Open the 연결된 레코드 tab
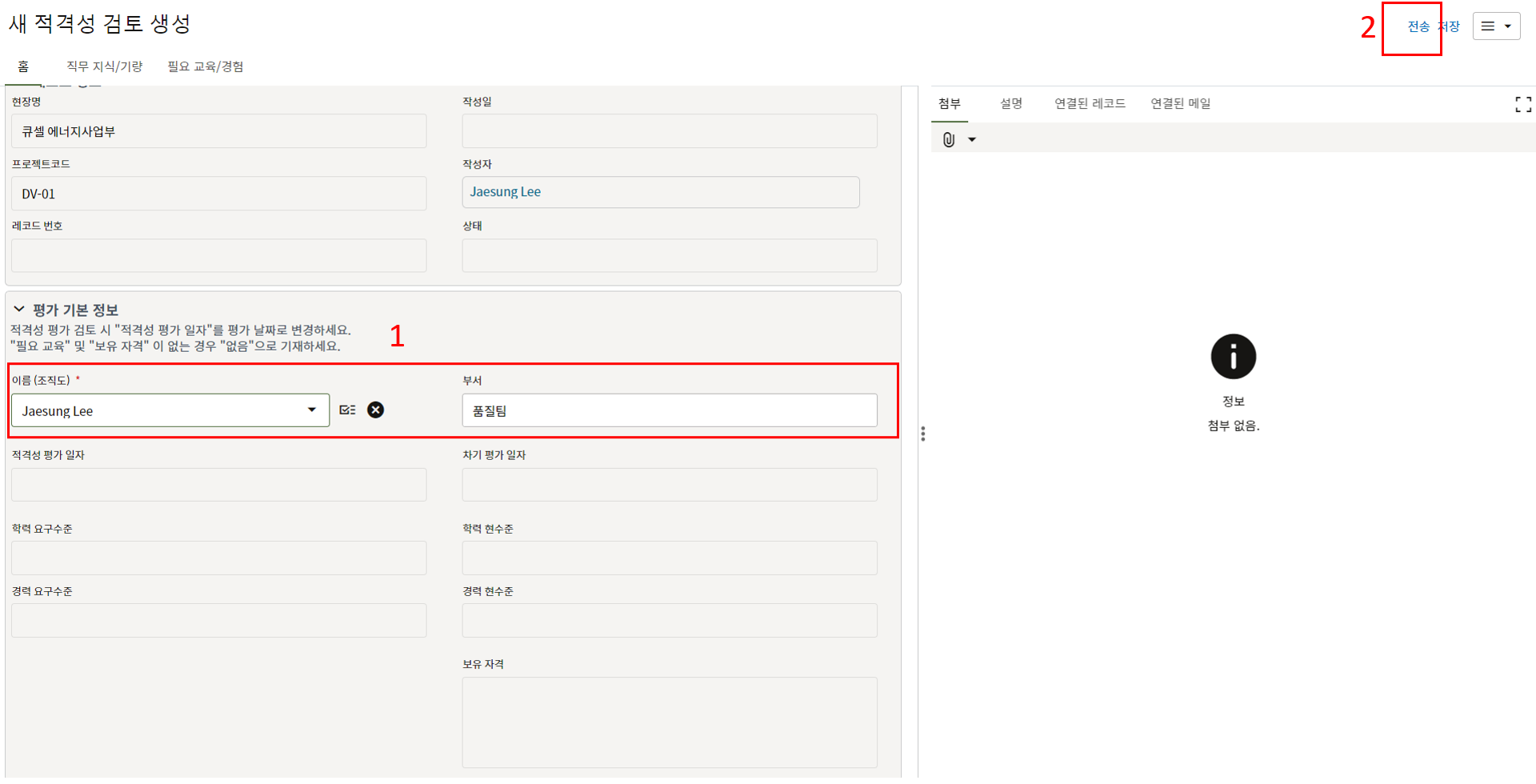The height and width of the screenshot is (784, 1536). 1090,103
